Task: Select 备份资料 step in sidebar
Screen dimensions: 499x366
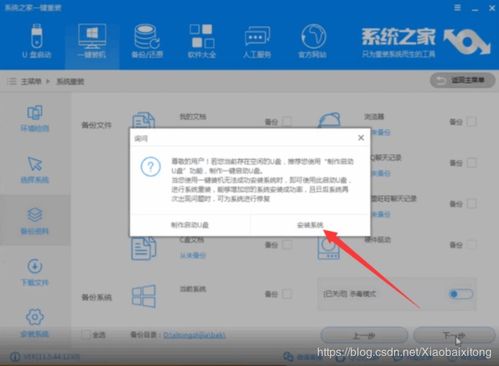Action: pyautogui.click(x=35, y=215)
